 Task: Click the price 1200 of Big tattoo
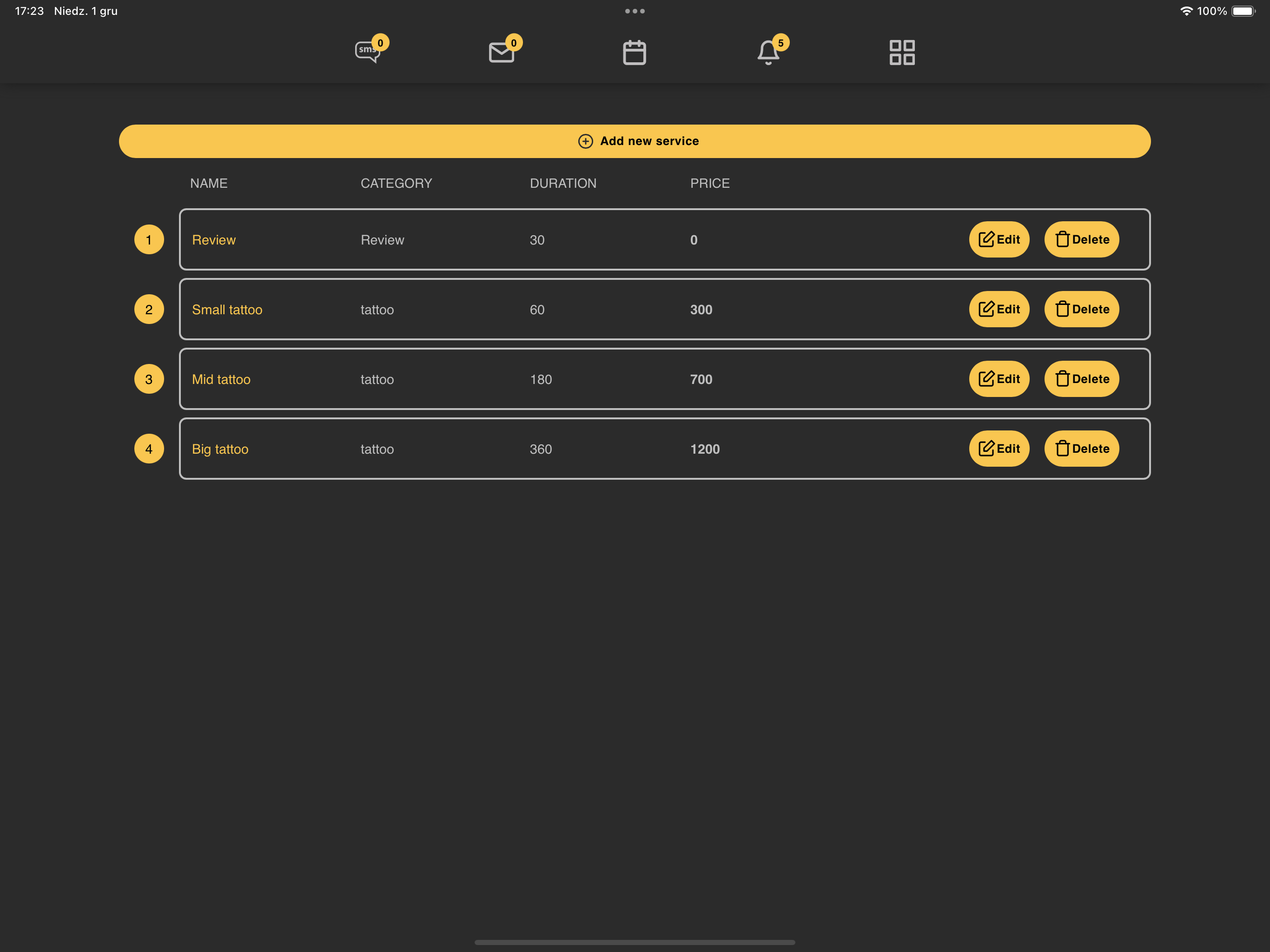705,449
